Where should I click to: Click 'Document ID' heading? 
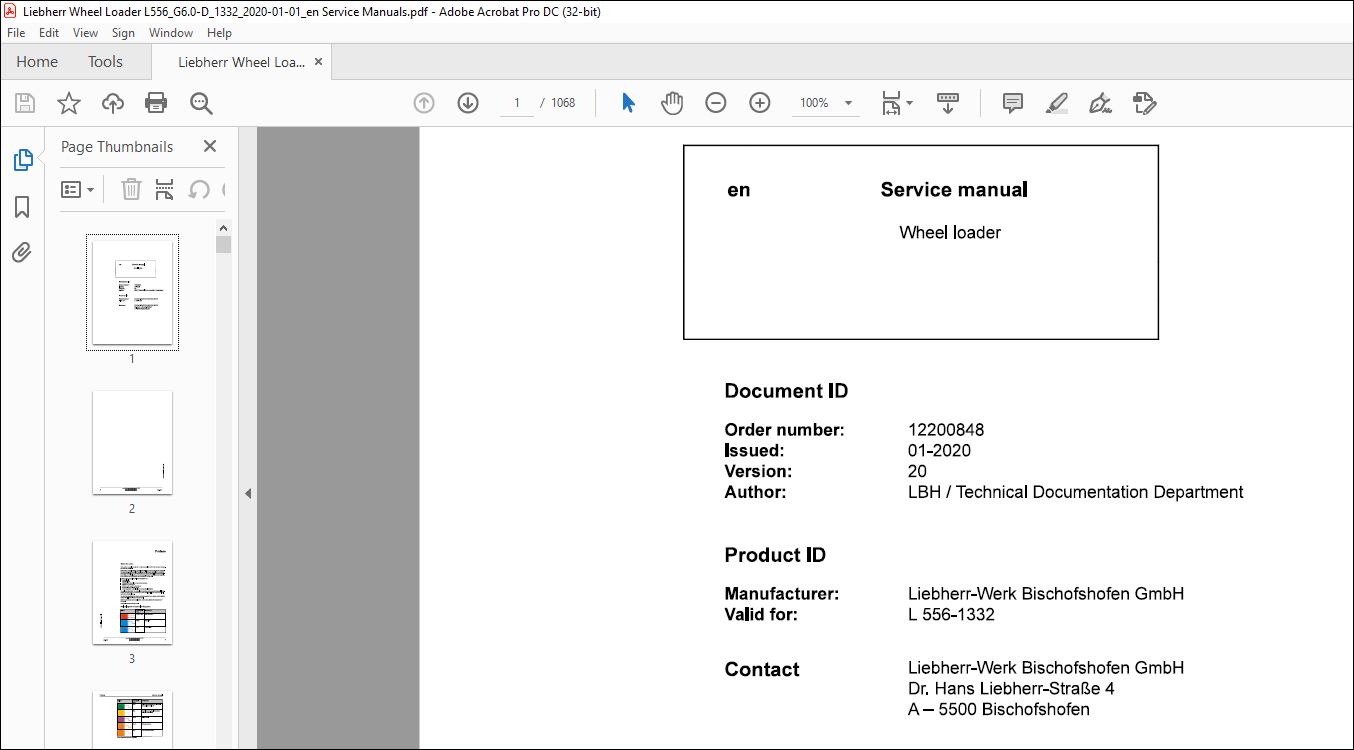(786, 391)
